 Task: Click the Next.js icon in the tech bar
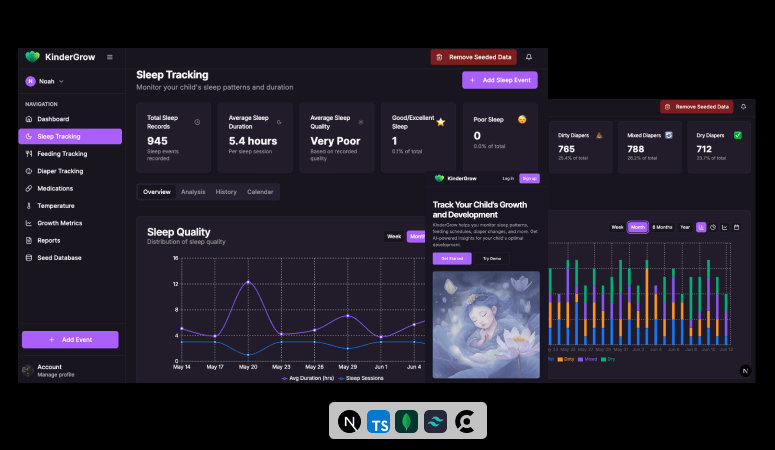coord(349,421)
